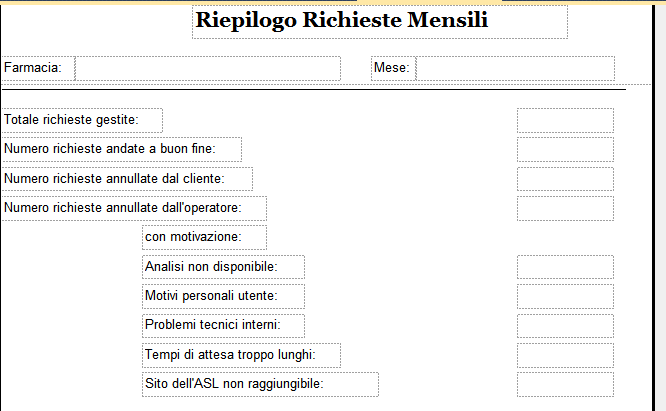Click the Problemi tecnici interni value field
The image size is (666, 411).
[565, 326]
